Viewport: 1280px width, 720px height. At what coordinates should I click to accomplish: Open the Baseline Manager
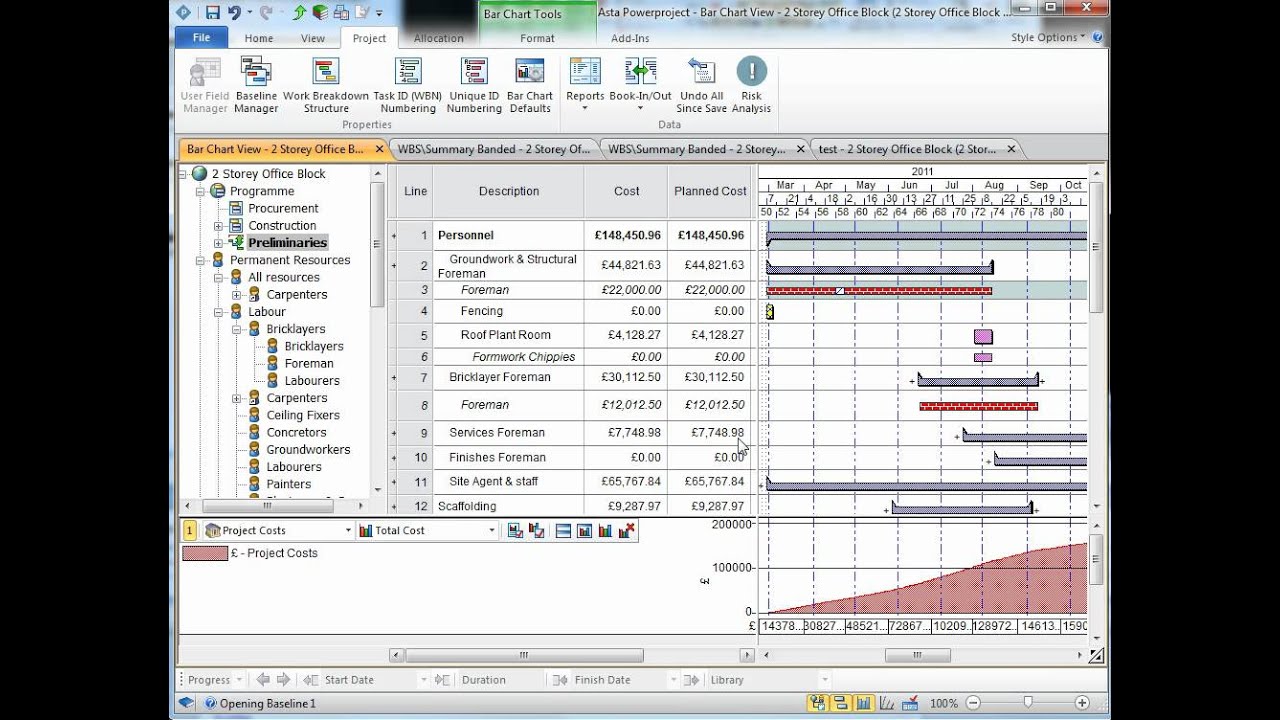pyautogui.click(x=256, y=86)
